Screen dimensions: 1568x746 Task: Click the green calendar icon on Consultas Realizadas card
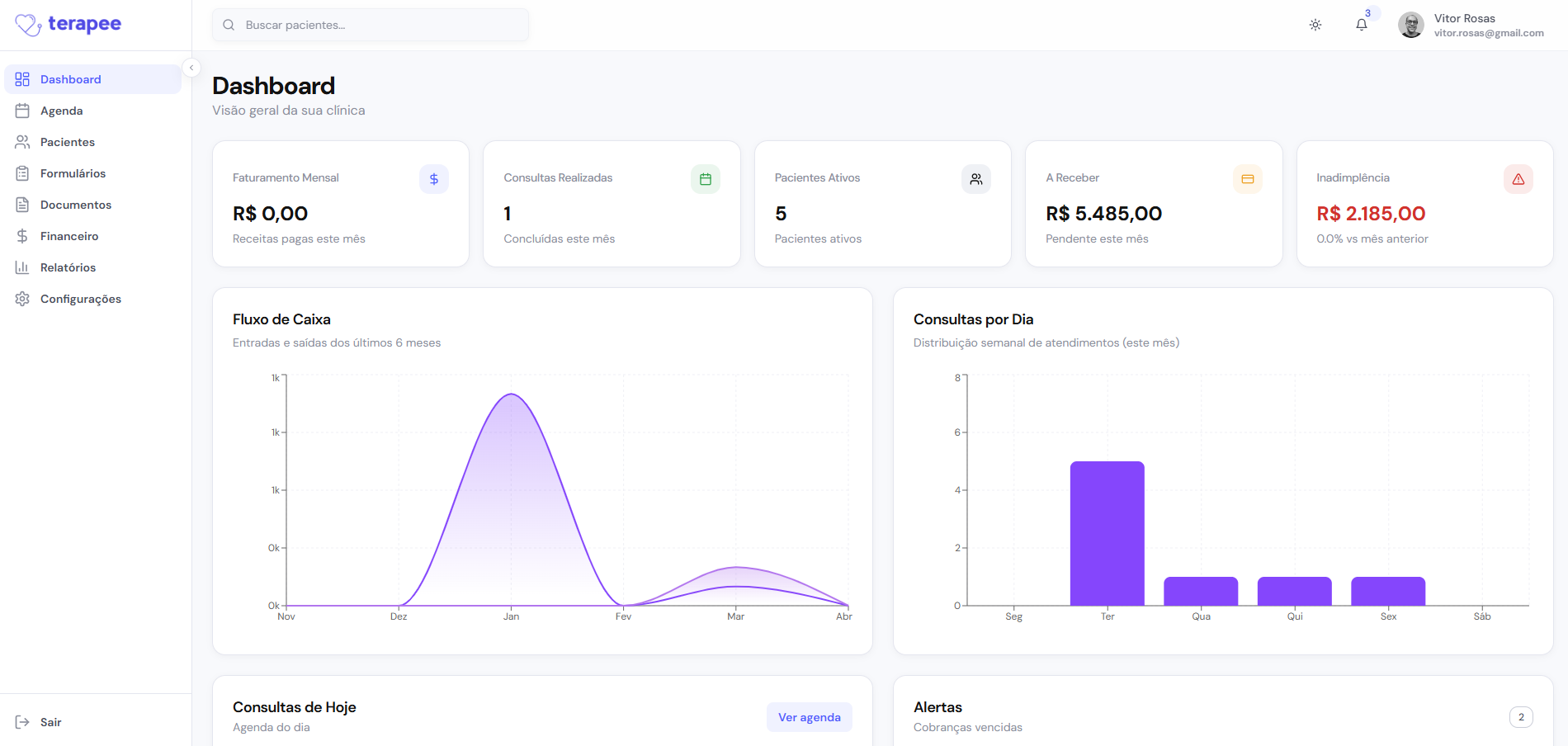coord(705,178)
